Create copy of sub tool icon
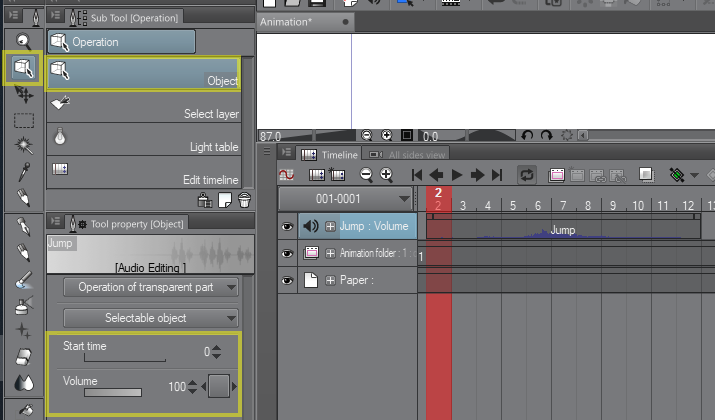This screenshot has height=420, width=715. point(225,200)
